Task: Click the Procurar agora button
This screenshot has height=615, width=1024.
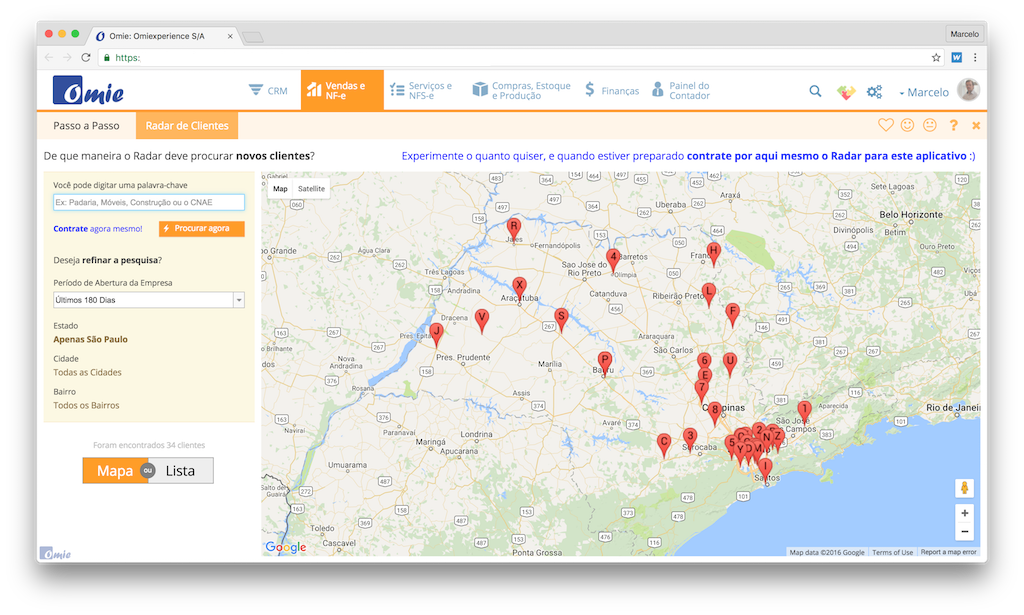Action: click(202, 229)
